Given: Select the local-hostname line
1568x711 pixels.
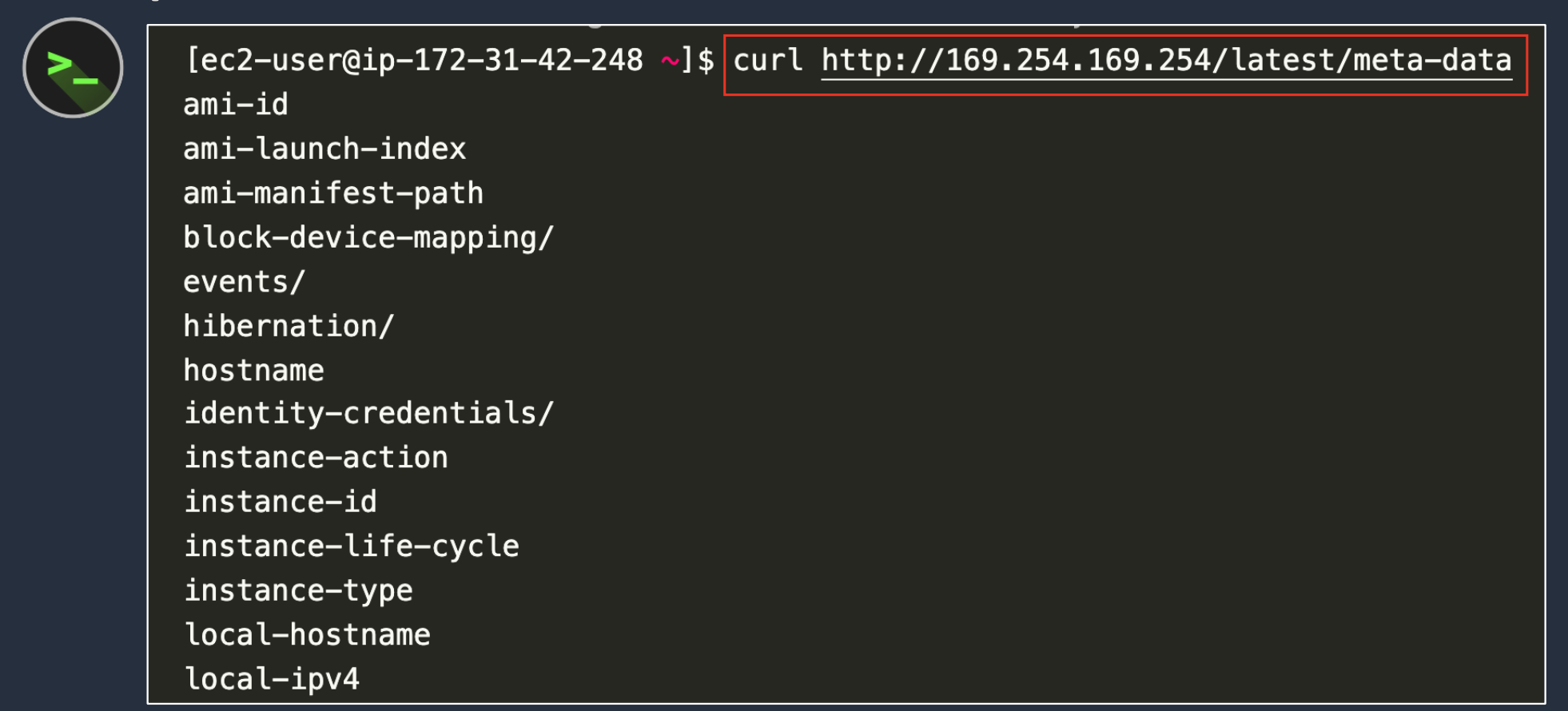Looking at the screenshot, I should click(x=308, y=635).
